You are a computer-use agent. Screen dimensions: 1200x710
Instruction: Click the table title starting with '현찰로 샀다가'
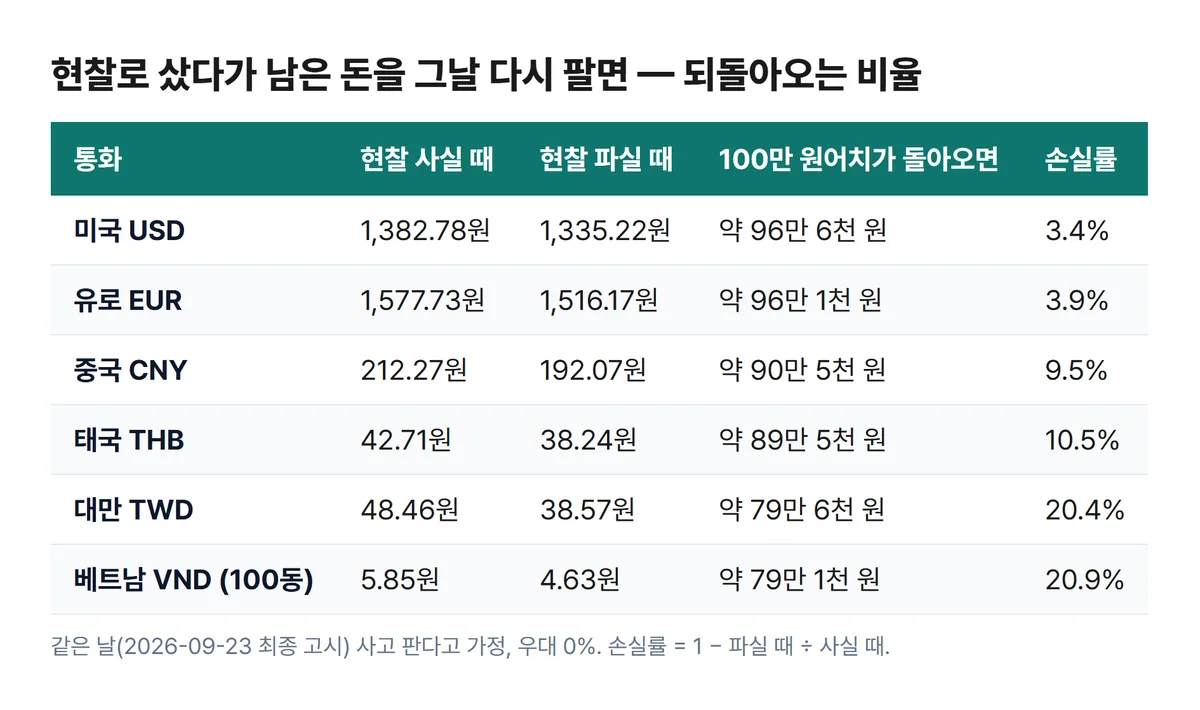point(485,77)
